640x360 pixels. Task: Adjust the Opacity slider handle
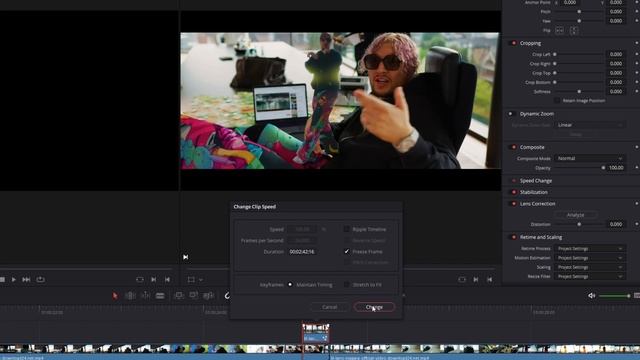[x=603, y=167]
